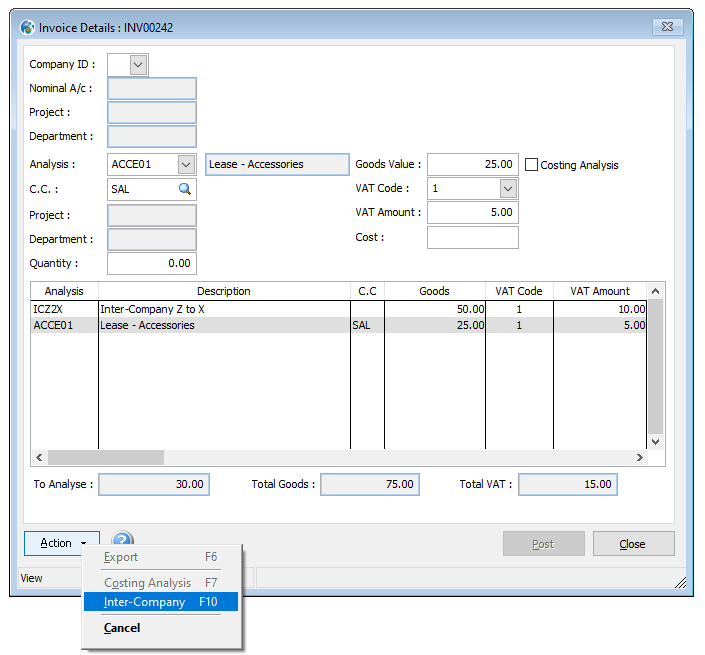Open the Analysis ACCE01 dropdown arrow

click(x=186, y=165)
